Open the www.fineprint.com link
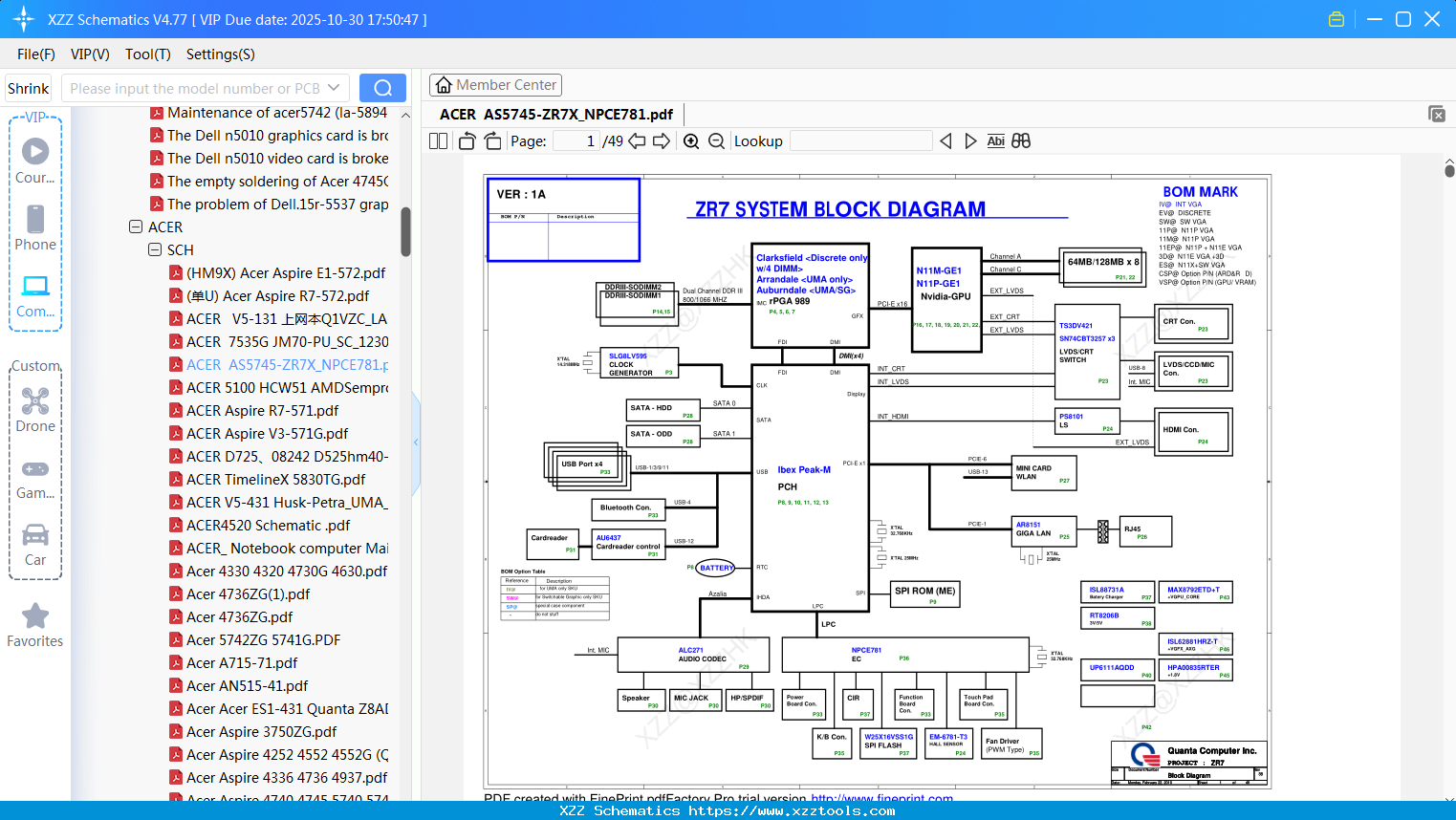1456x820 pixels. 881,798
